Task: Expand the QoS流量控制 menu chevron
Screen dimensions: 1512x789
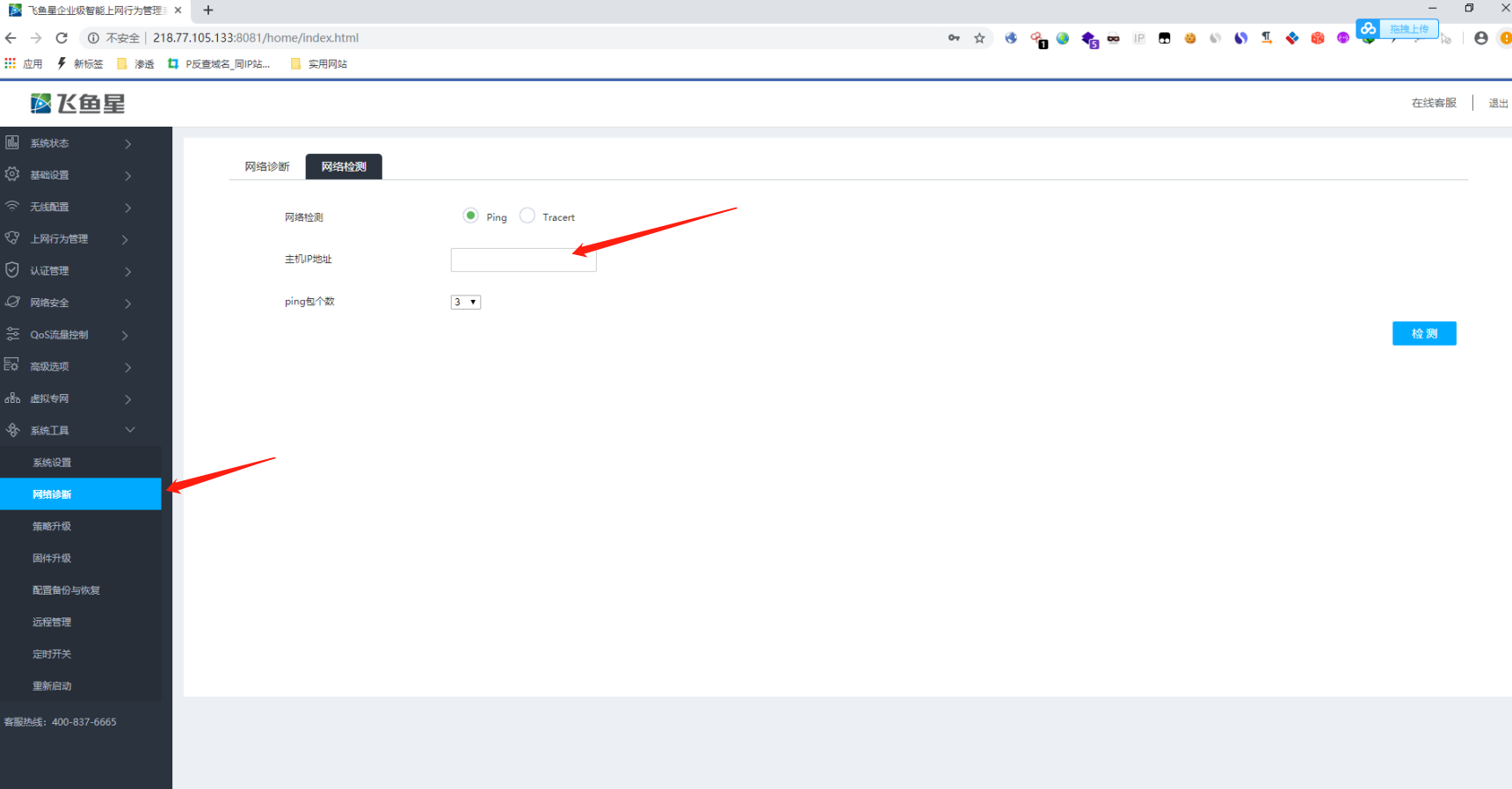Action: [x=125, y=335]
